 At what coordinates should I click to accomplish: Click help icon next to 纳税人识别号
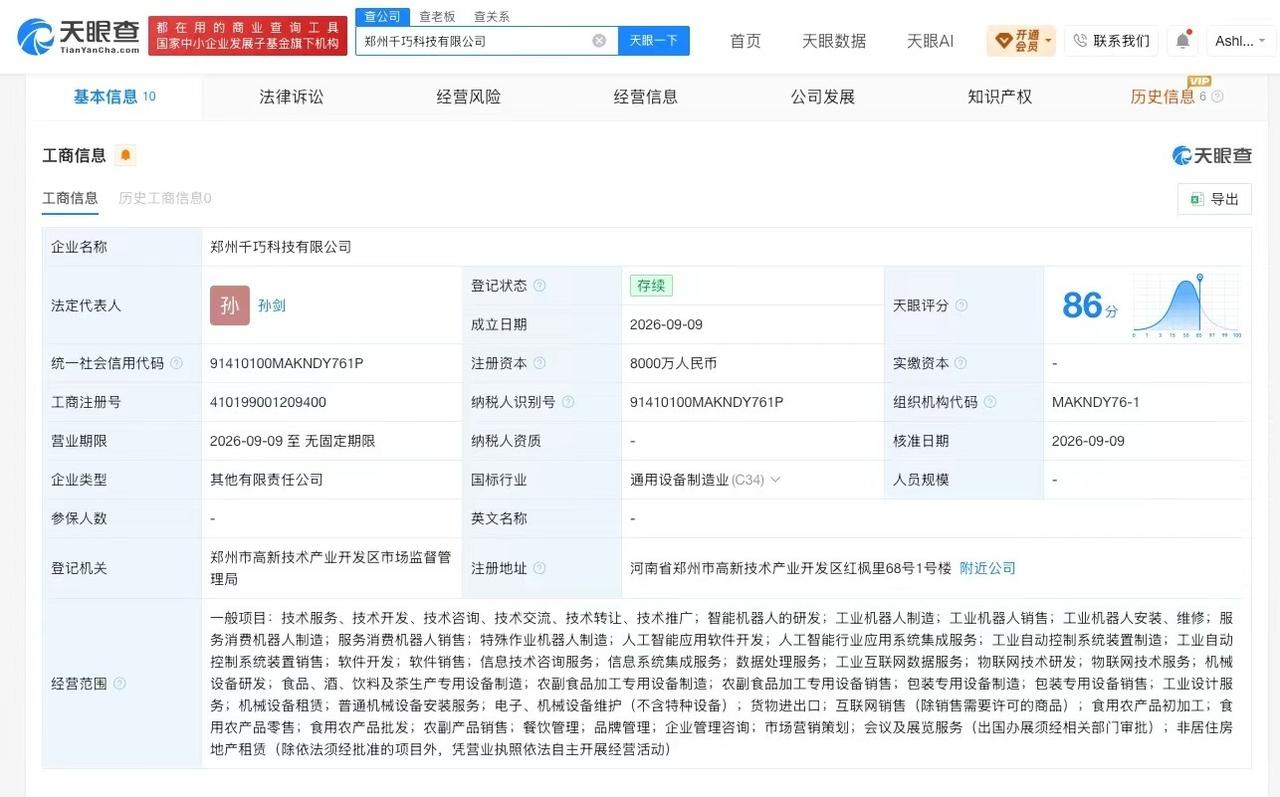(x=568, y=402)
